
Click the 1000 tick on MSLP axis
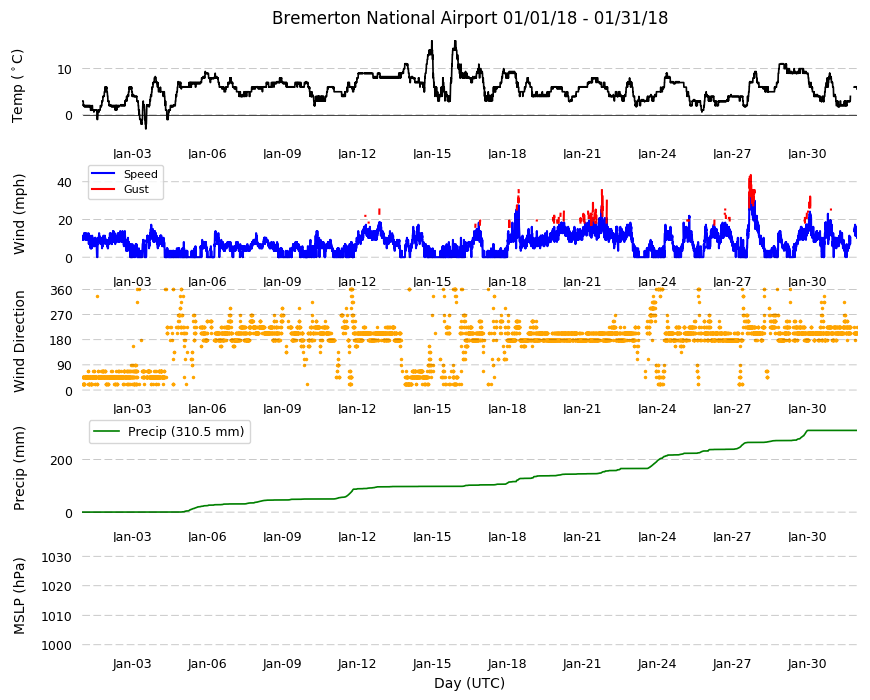(x=57, y=646)
